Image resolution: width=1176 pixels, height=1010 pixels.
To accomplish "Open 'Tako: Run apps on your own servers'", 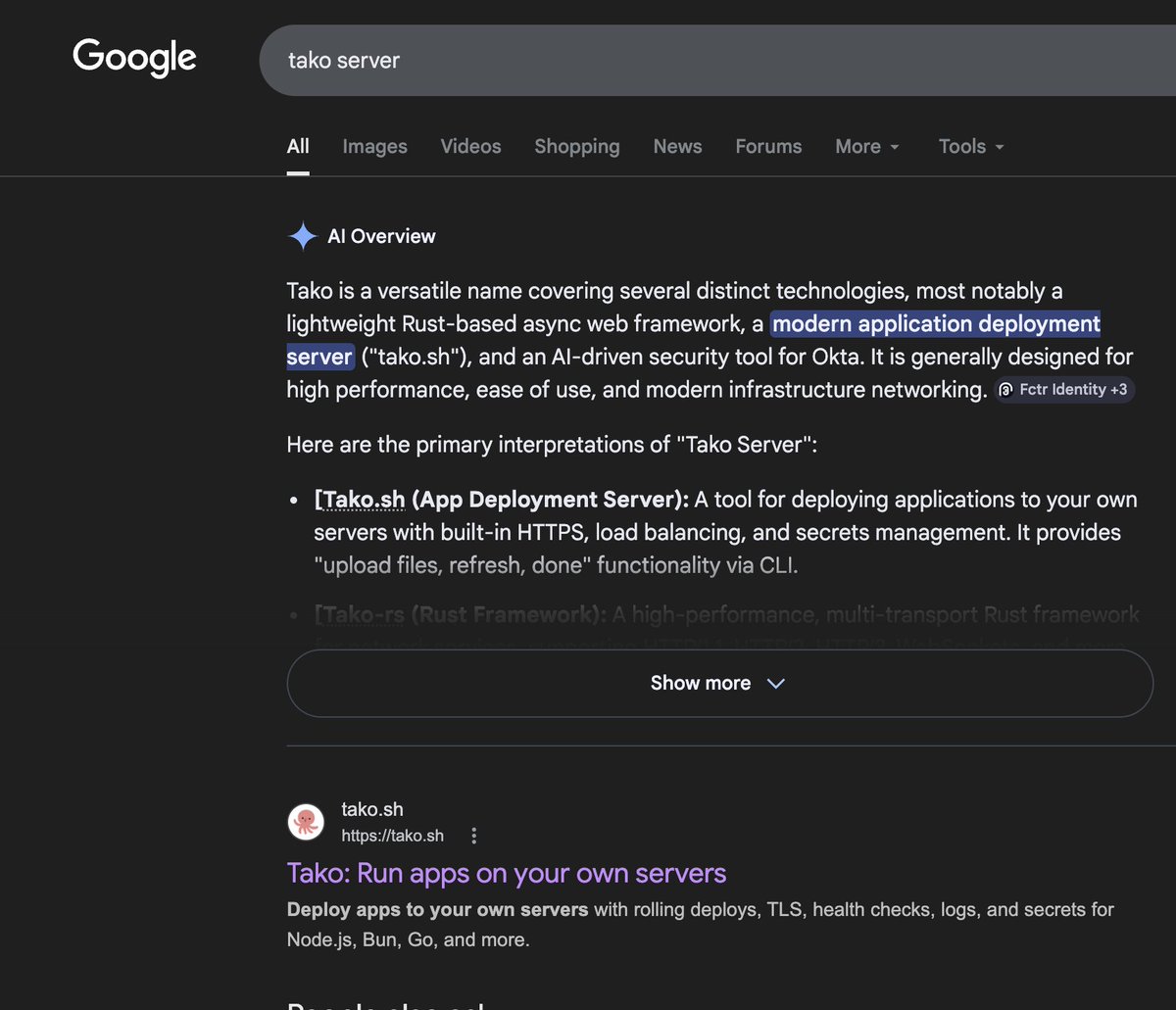I will click(507, 873).
